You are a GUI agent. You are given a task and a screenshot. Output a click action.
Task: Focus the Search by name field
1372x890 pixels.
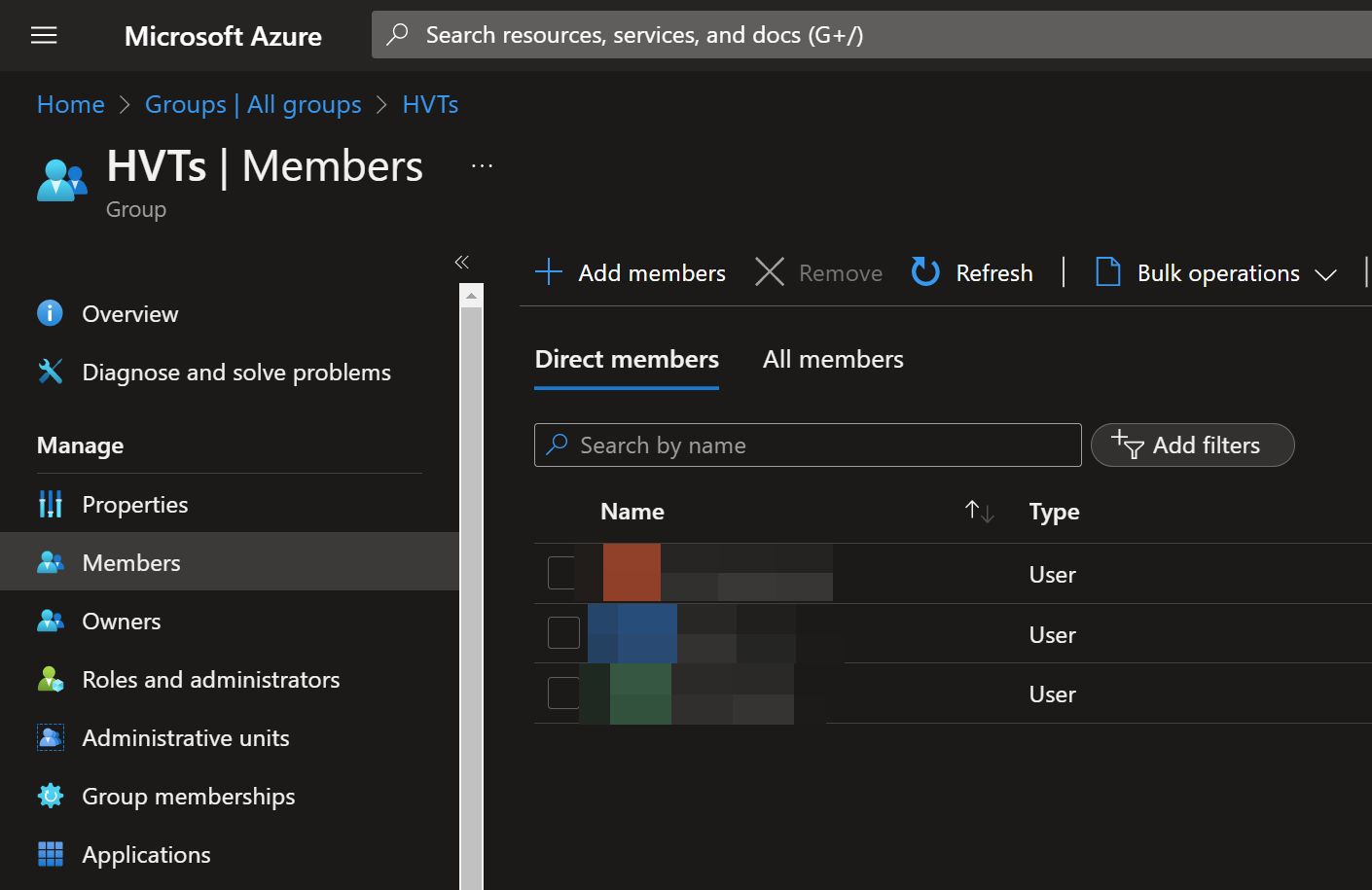point(808,445)
